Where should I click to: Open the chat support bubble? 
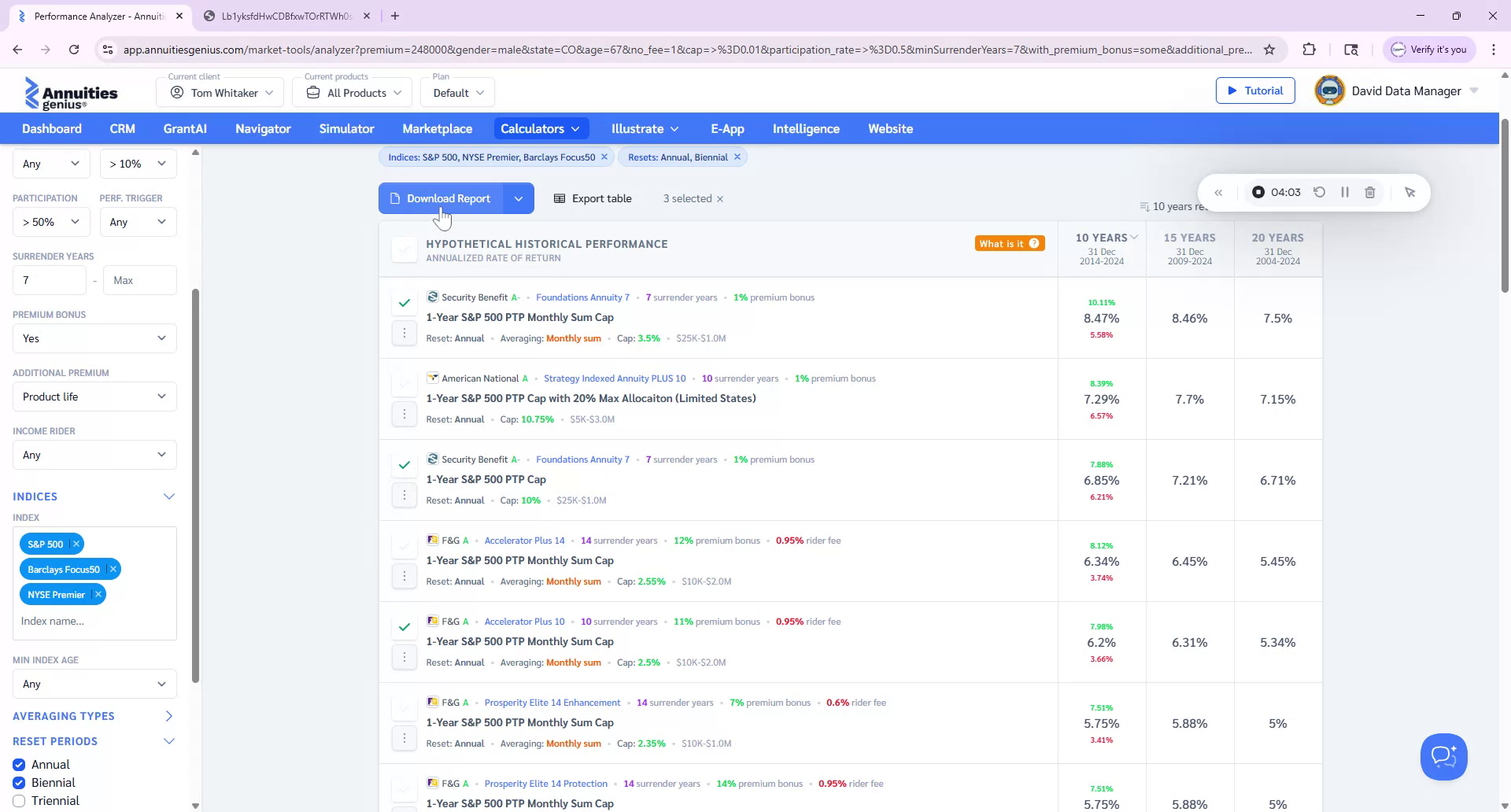(1443, 756)
